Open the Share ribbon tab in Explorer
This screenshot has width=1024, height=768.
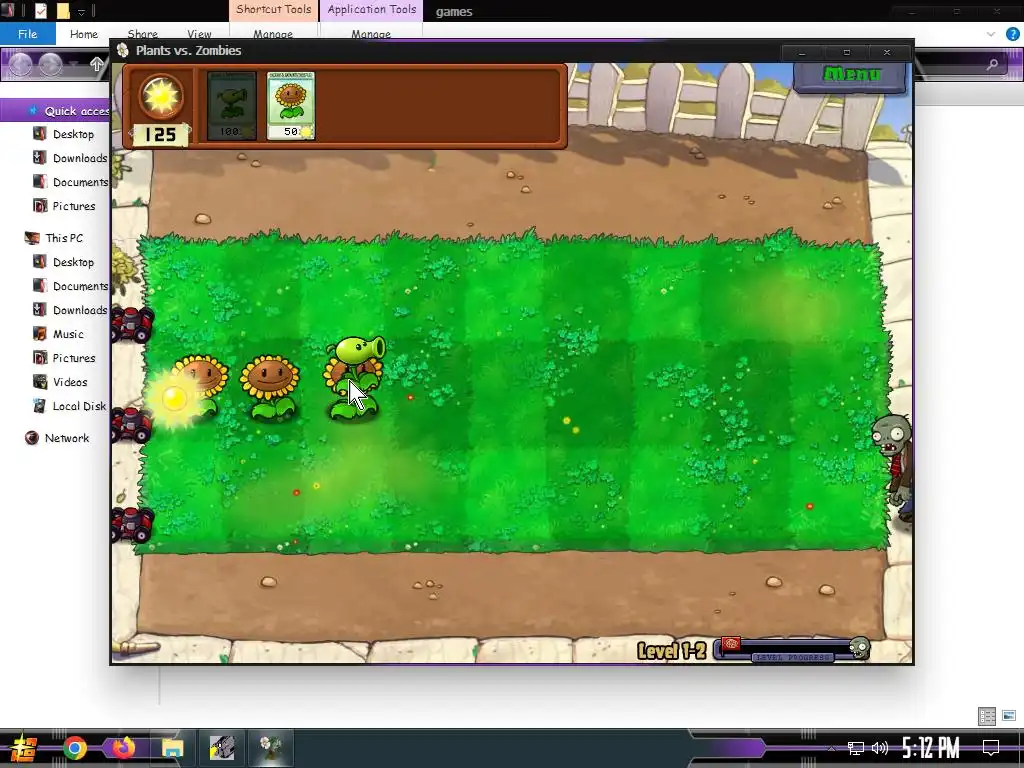tap(142, 34)
